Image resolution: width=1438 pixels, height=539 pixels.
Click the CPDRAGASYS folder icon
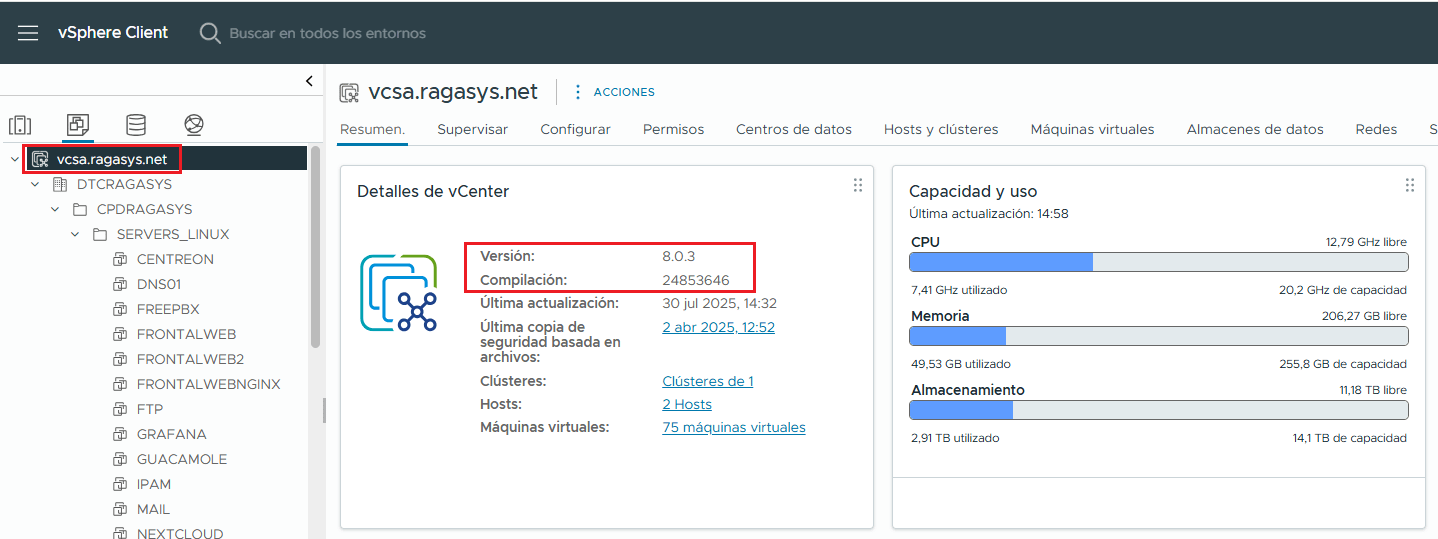point(80,209)
